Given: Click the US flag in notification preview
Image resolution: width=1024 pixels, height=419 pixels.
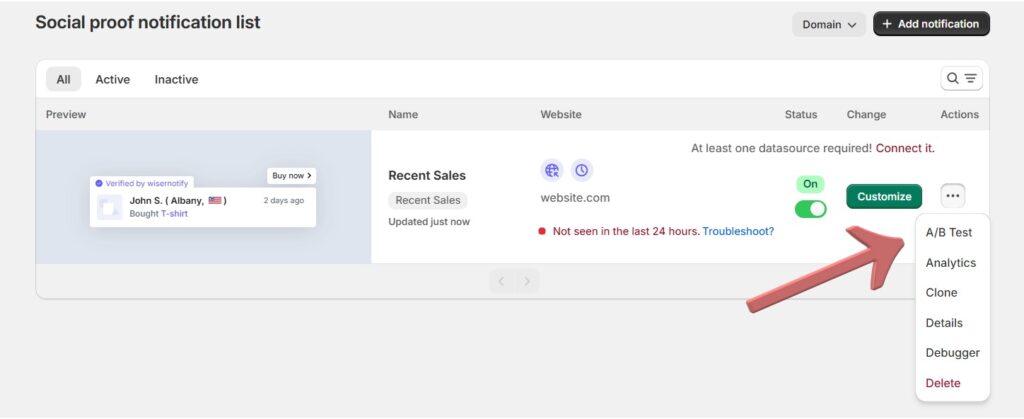Looking at the screenshot, I should [x=215, y=201].
